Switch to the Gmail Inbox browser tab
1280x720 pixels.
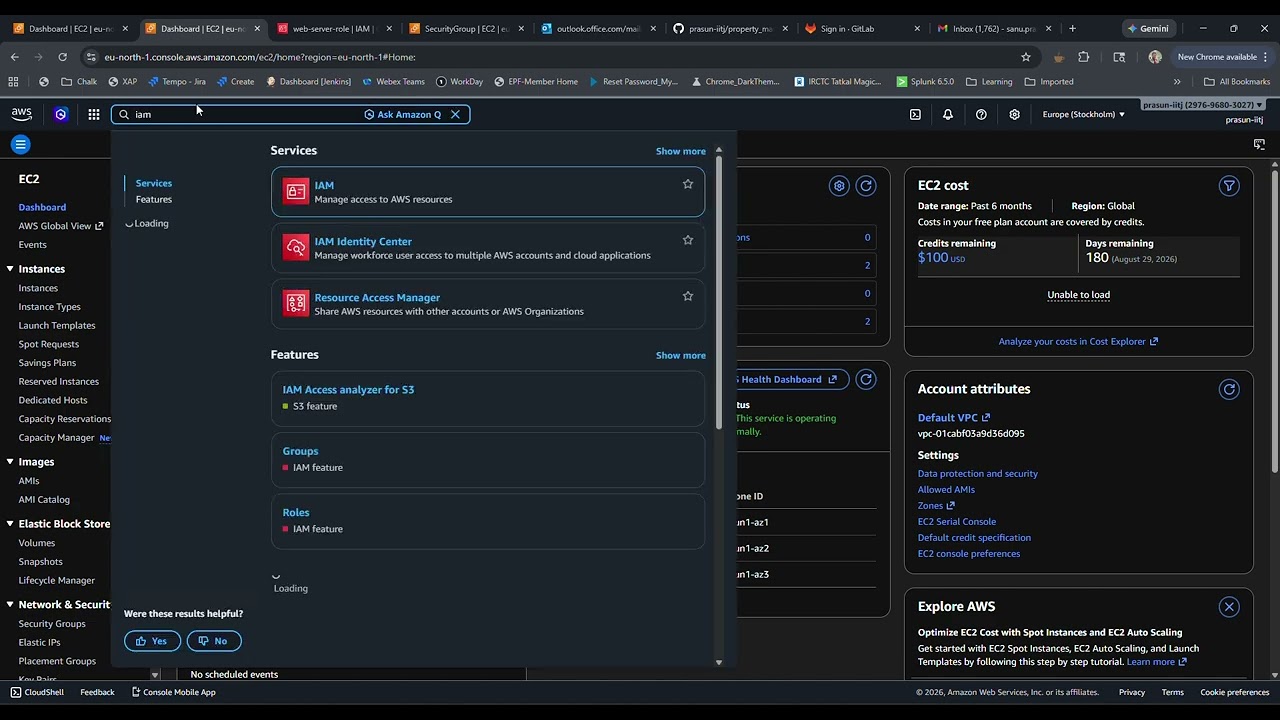pos(994,29)
